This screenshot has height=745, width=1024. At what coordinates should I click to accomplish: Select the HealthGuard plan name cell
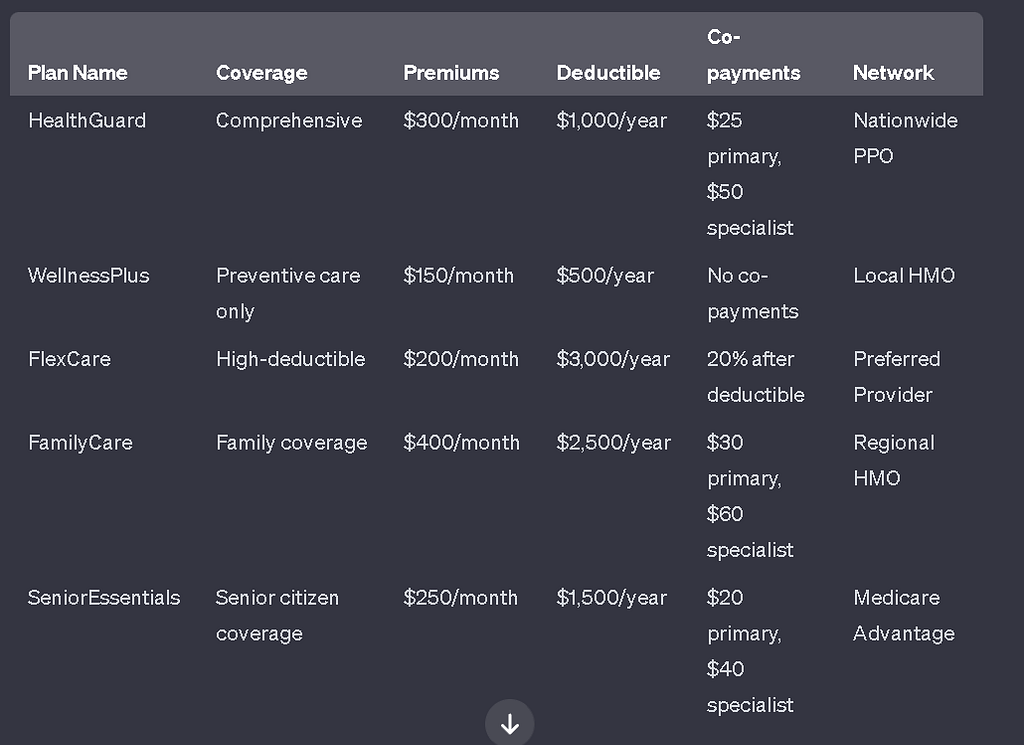click(87, 121)
